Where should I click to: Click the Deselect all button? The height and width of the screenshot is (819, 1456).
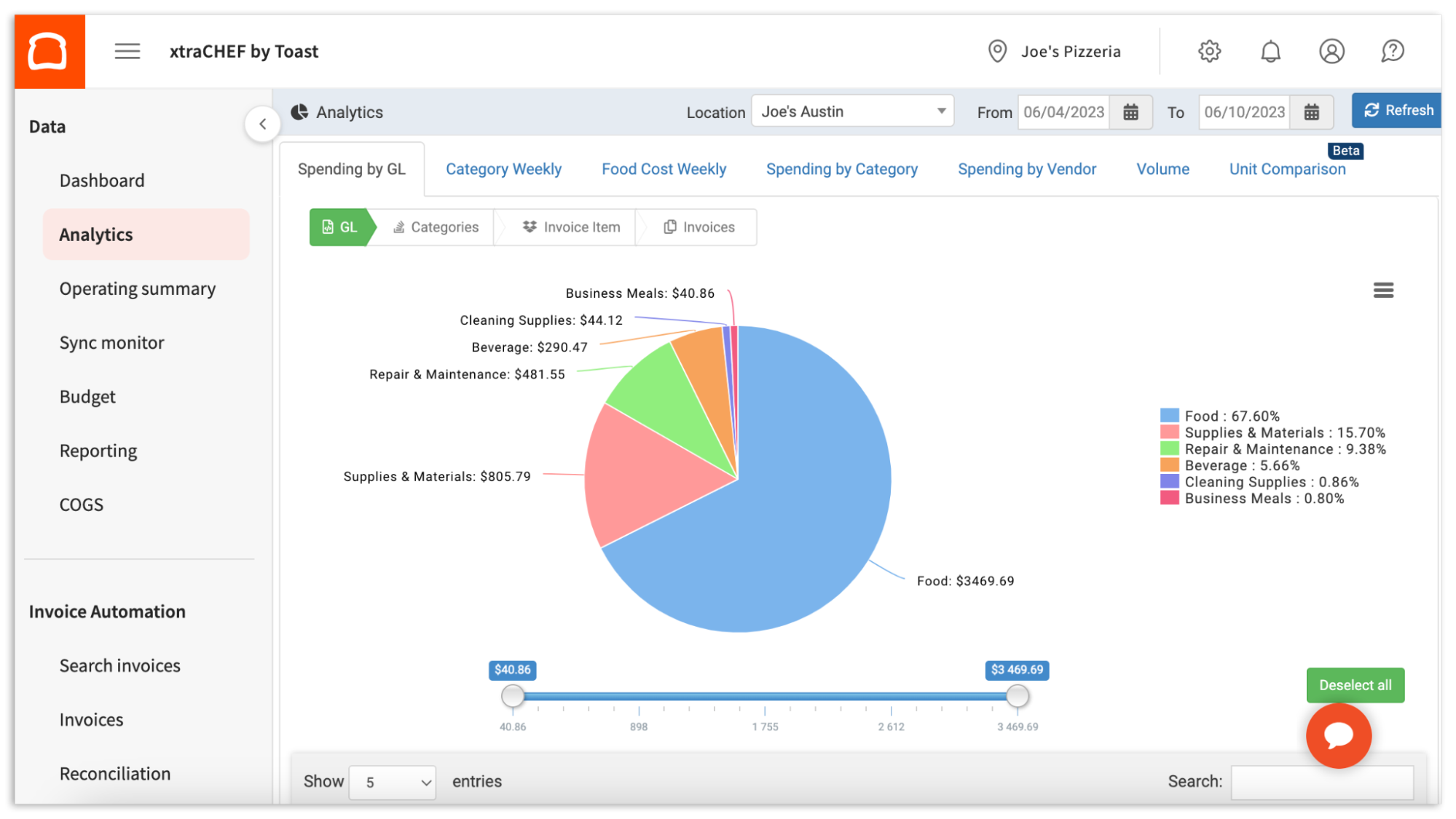coord(1355,685)
